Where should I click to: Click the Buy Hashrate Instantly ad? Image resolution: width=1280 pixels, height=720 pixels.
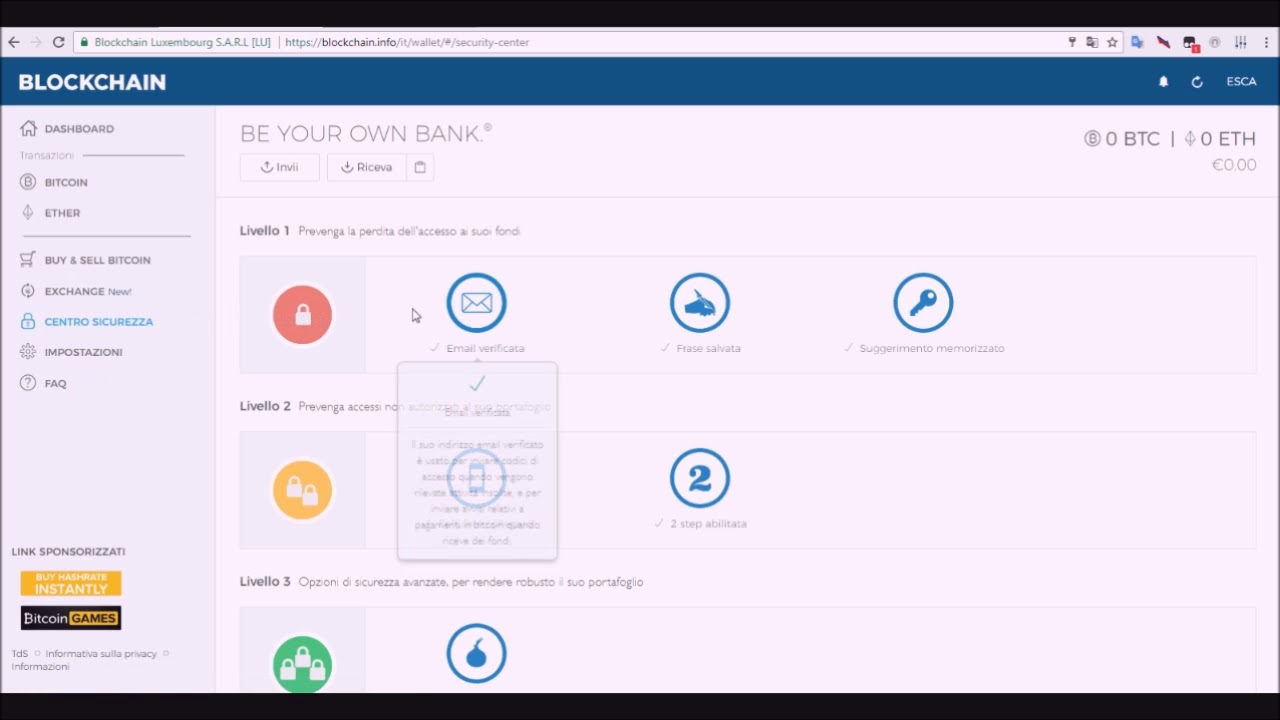71,583
